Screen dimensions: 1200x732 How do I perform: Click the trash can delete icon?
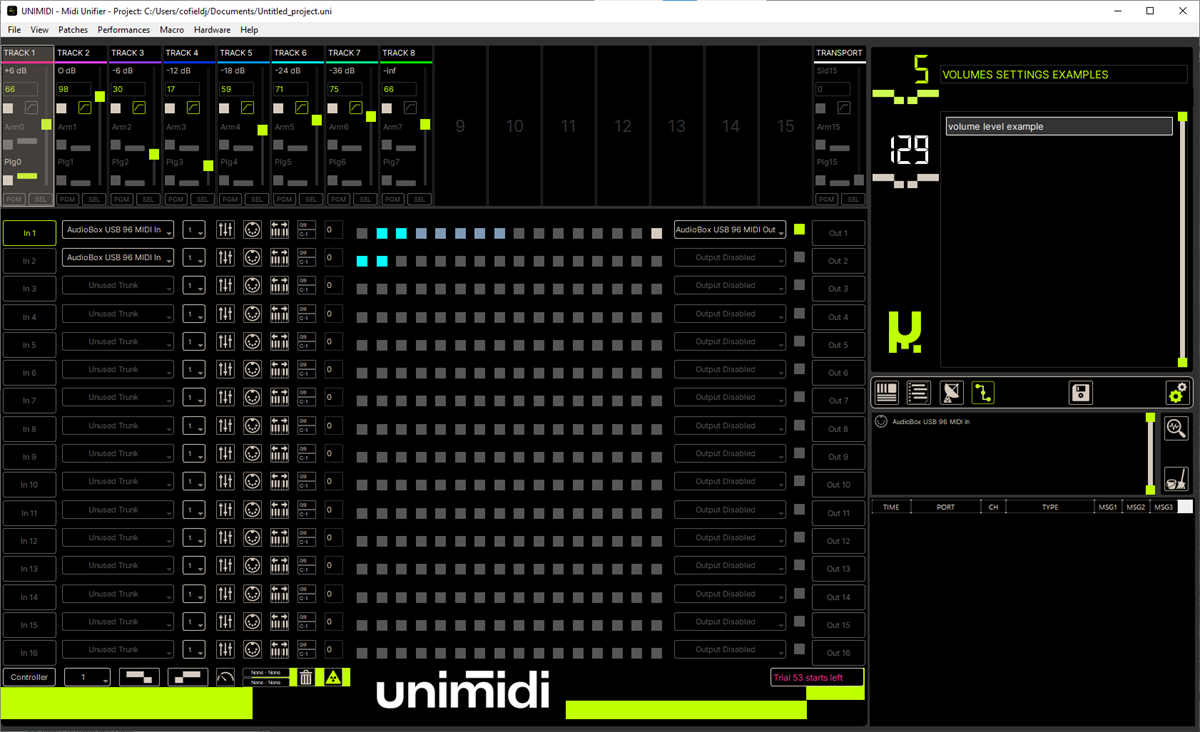point(307,677)
